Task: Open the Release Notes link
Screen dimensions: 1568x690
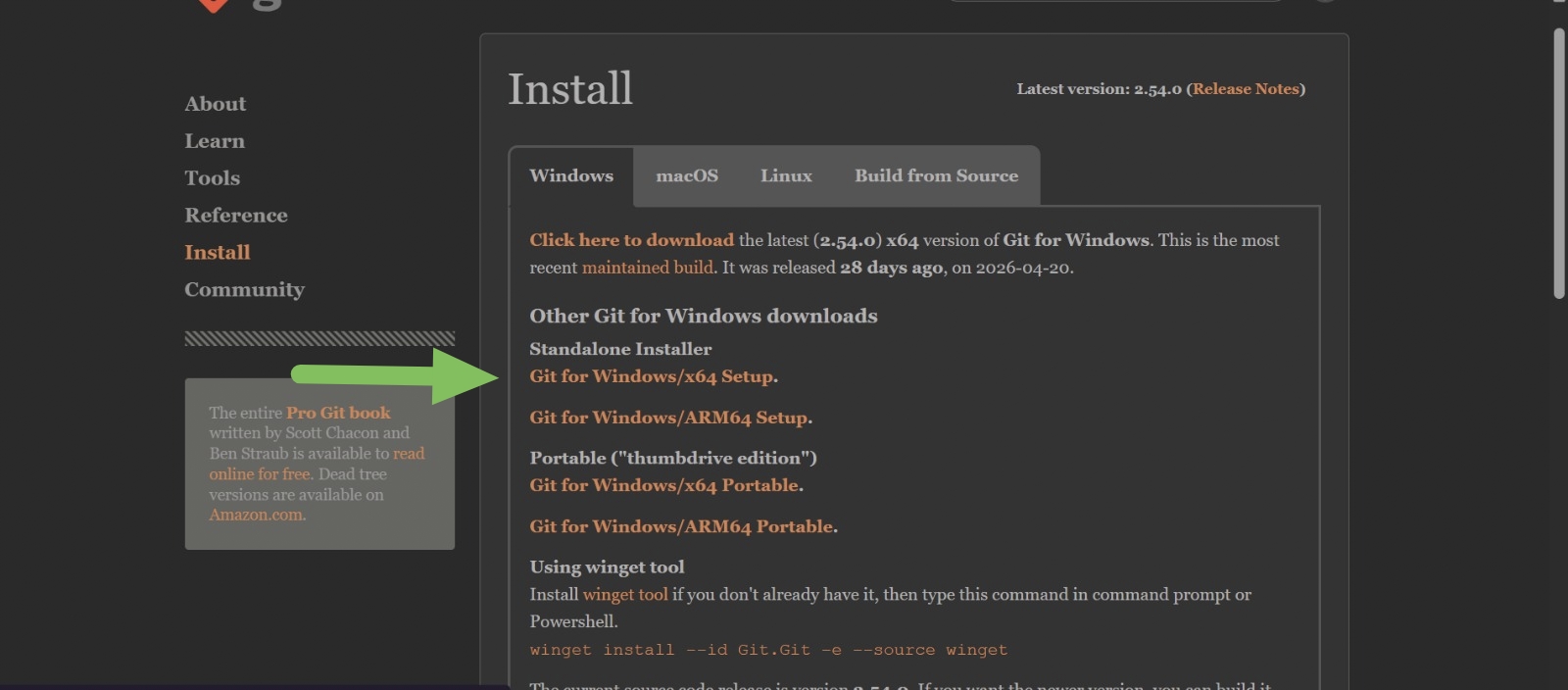Action: (x=1246, y=89)
